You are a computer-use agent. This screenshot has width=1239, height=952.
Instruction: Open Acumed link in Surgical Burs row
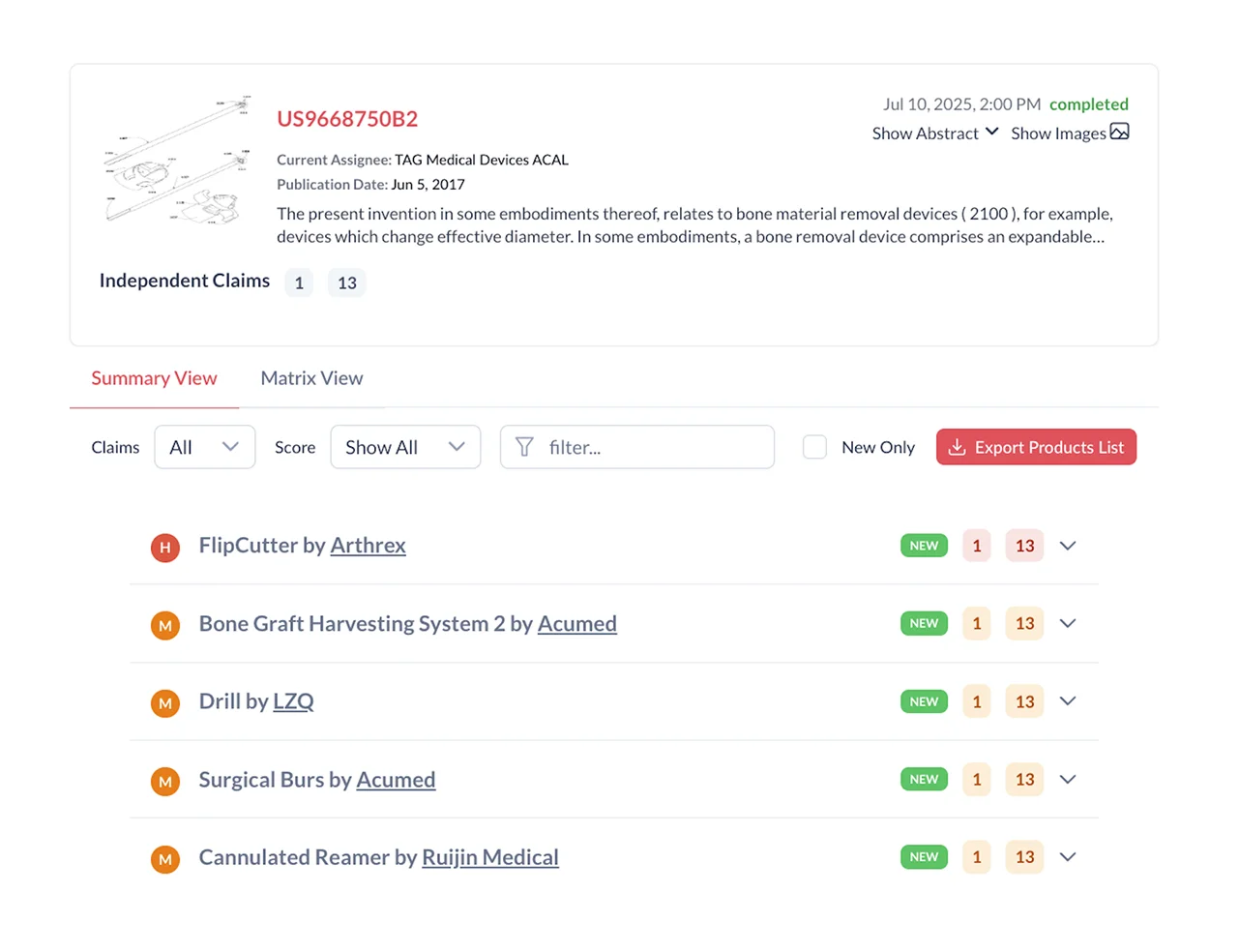tap(396, 780)
